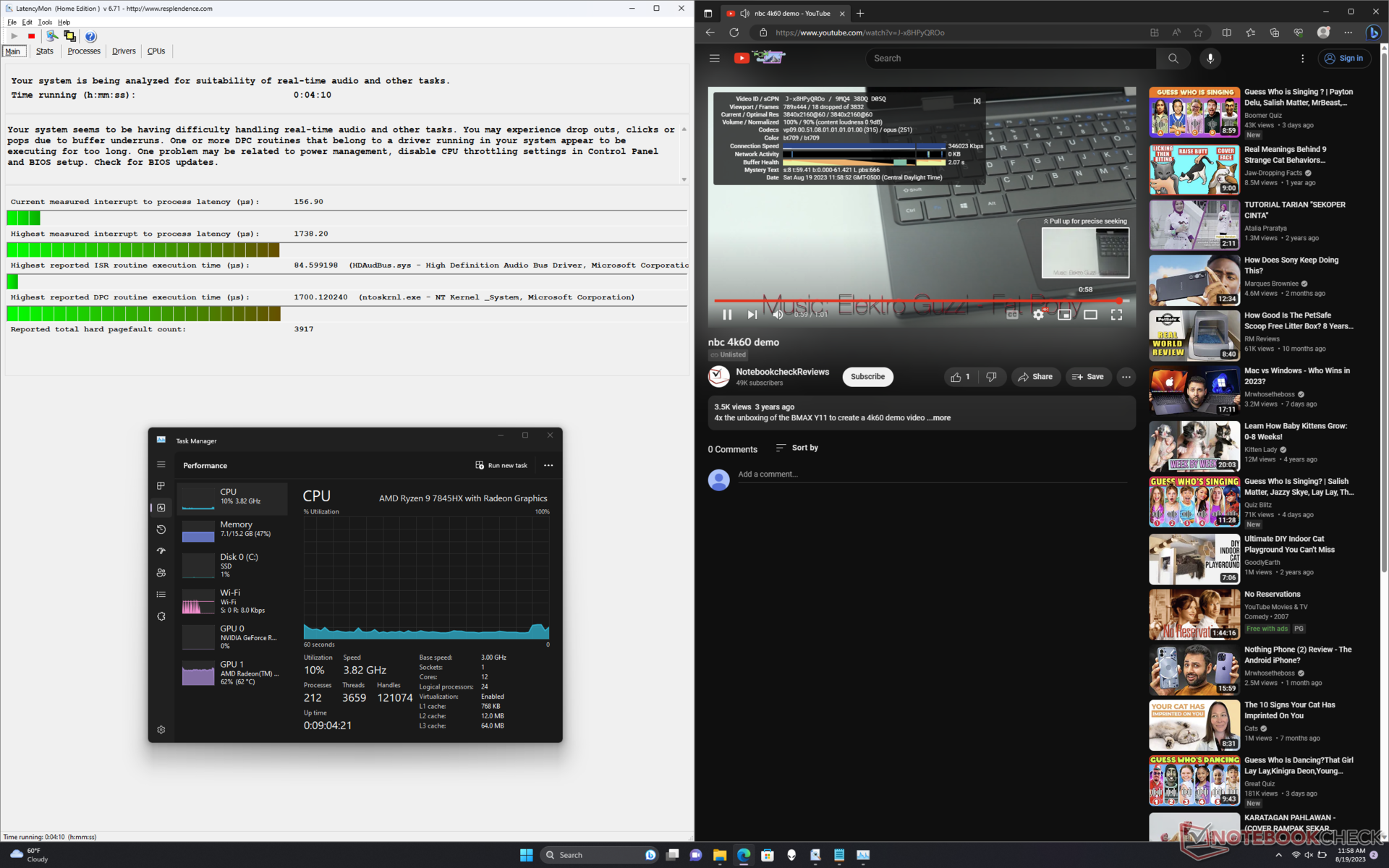Close Stats for nerds overlay
Viewport: 1389px width, 868px height.
point(977,101)
